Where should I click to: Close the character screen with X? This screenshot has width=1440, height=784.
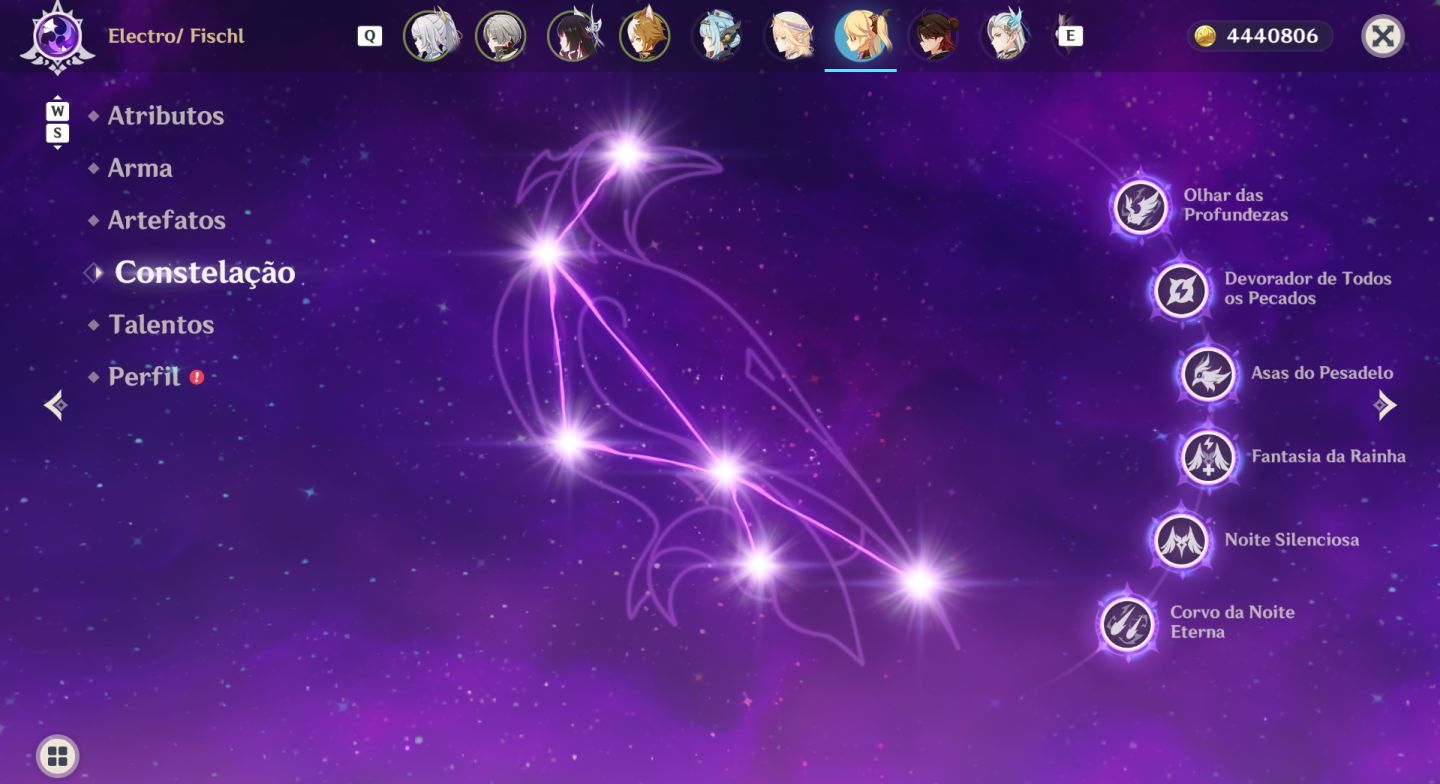click(1383, 37)
